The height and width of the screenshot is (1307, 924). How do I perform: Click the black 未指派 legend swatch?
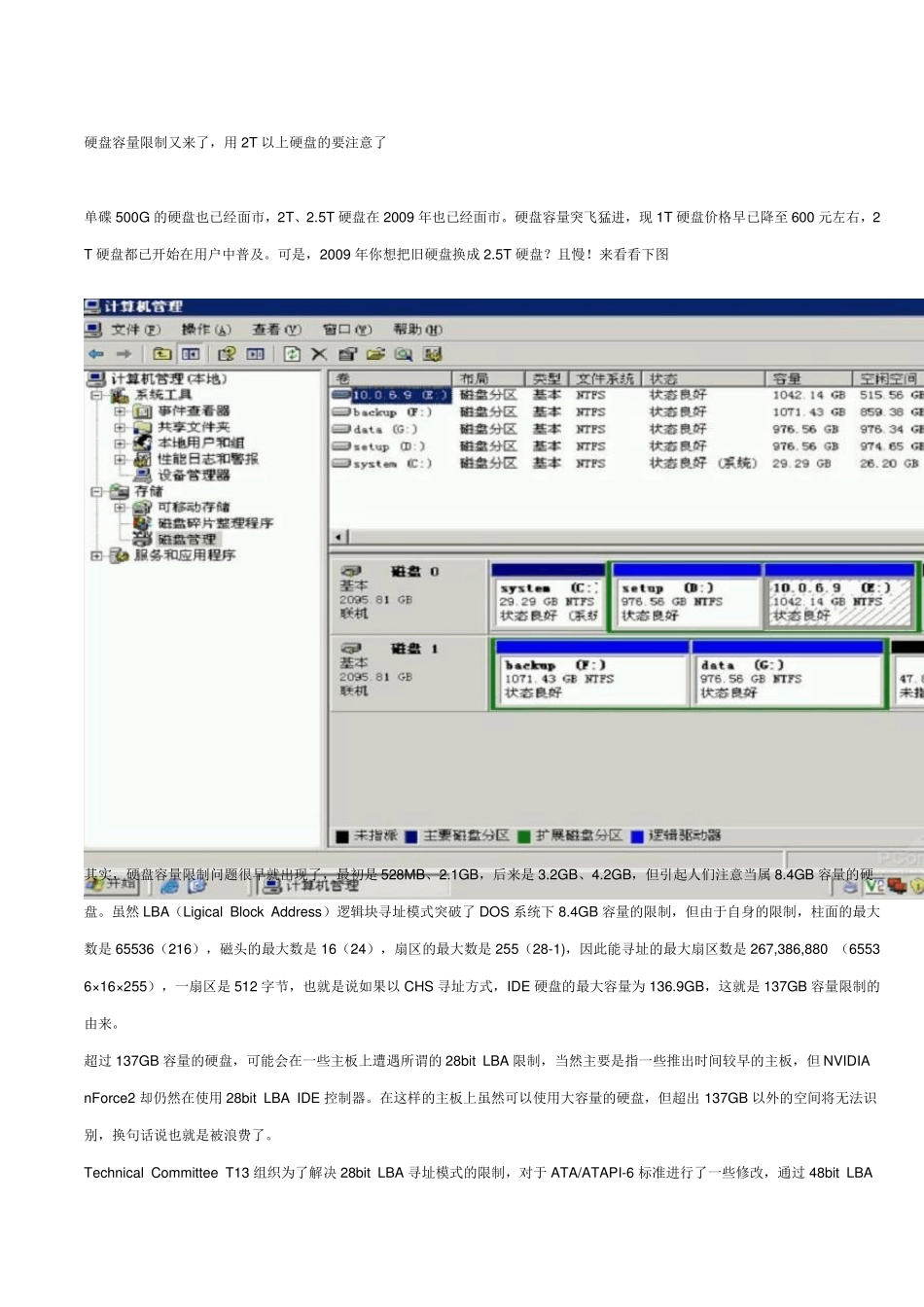point(341,836)
